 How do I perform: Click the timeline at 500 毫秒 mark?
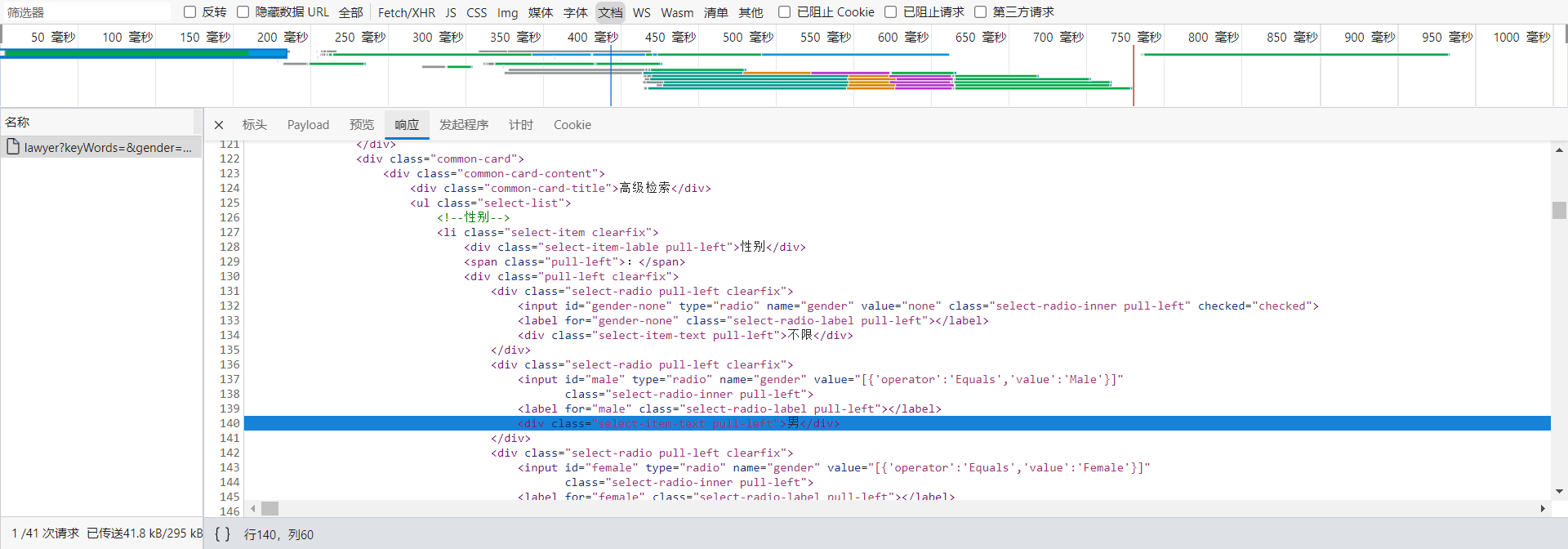748,38
